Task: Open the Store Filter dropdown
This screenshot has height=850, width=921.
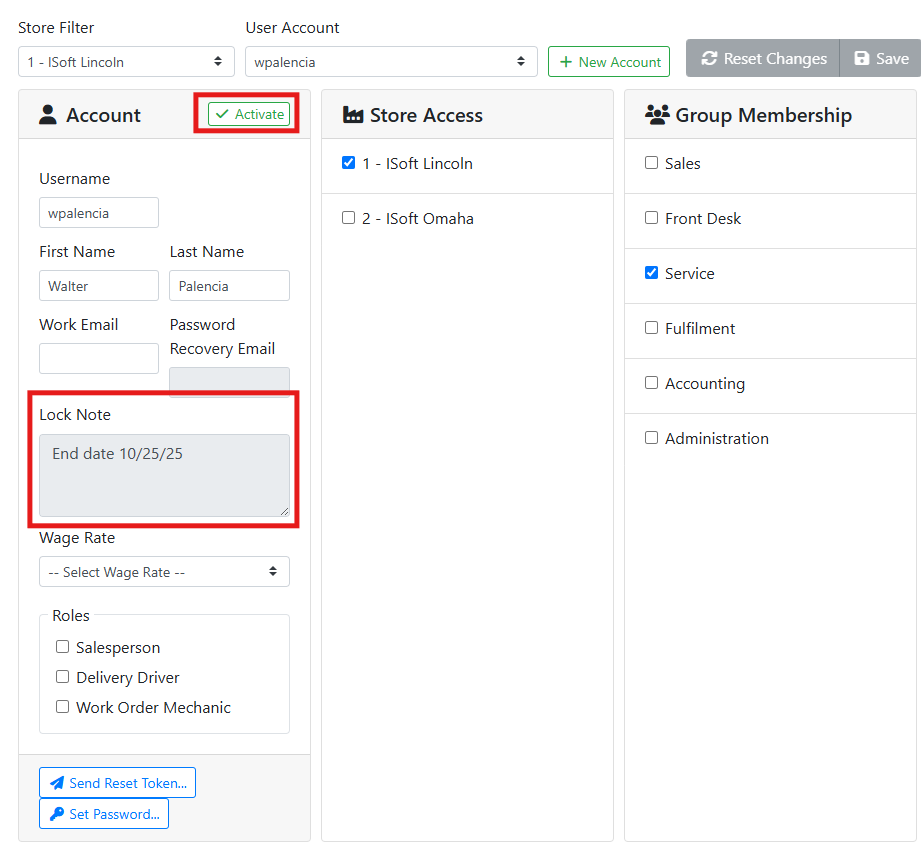Action: click(126, 62)
